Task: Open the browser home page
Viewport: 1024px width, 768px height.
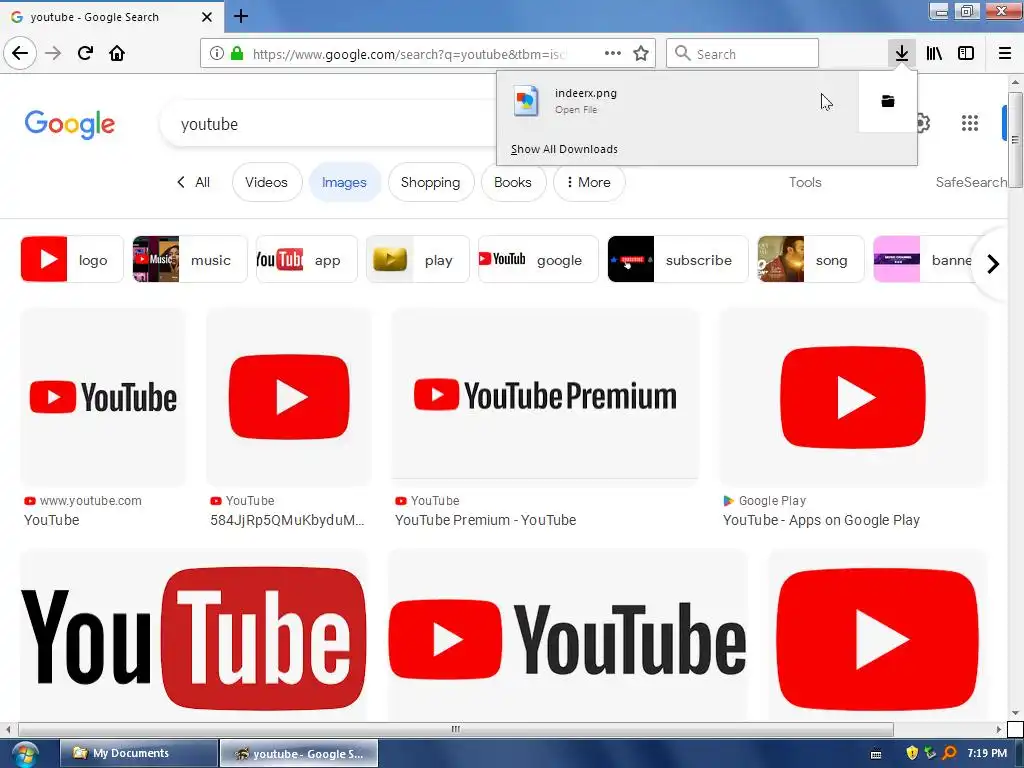Action: click(x=117, y=53)
